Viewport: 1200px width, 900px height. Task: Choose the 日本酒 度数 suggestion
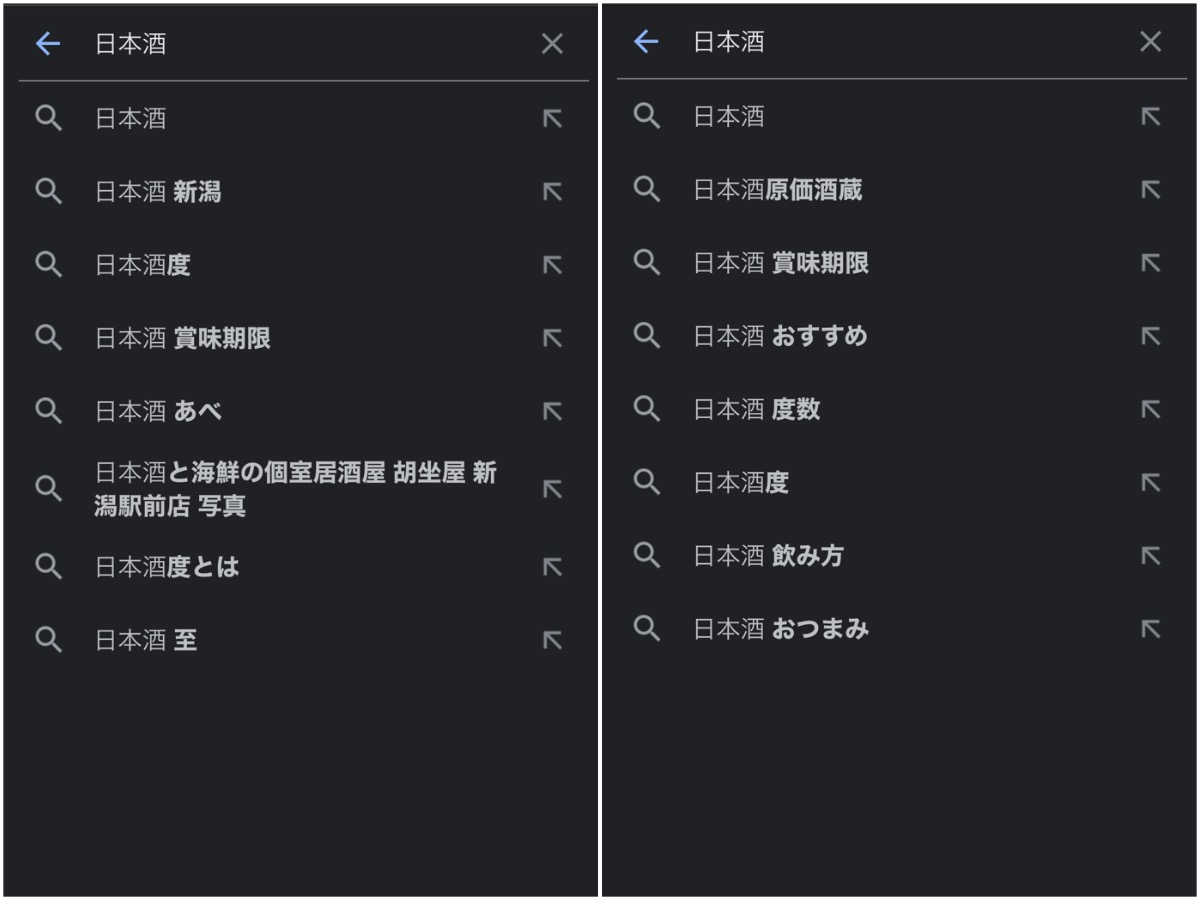(x=756, y=409)
